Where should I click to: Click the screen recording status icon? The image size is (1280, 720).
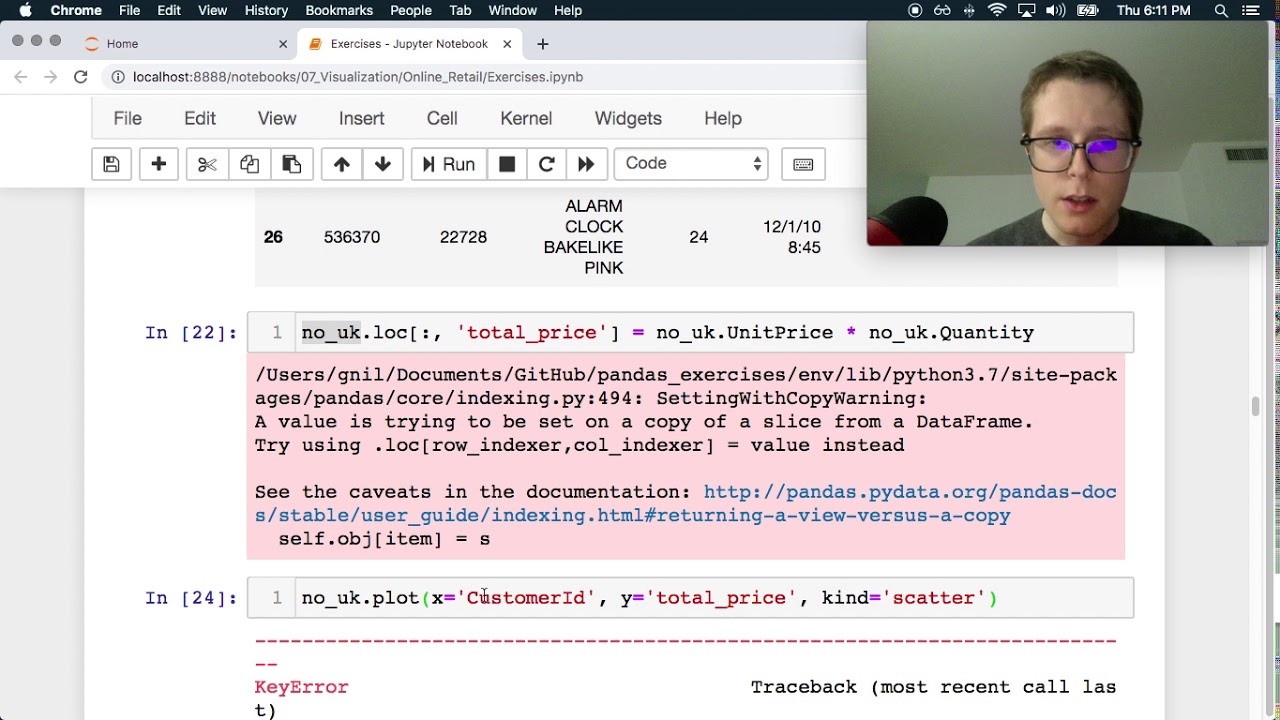[915, 10]
